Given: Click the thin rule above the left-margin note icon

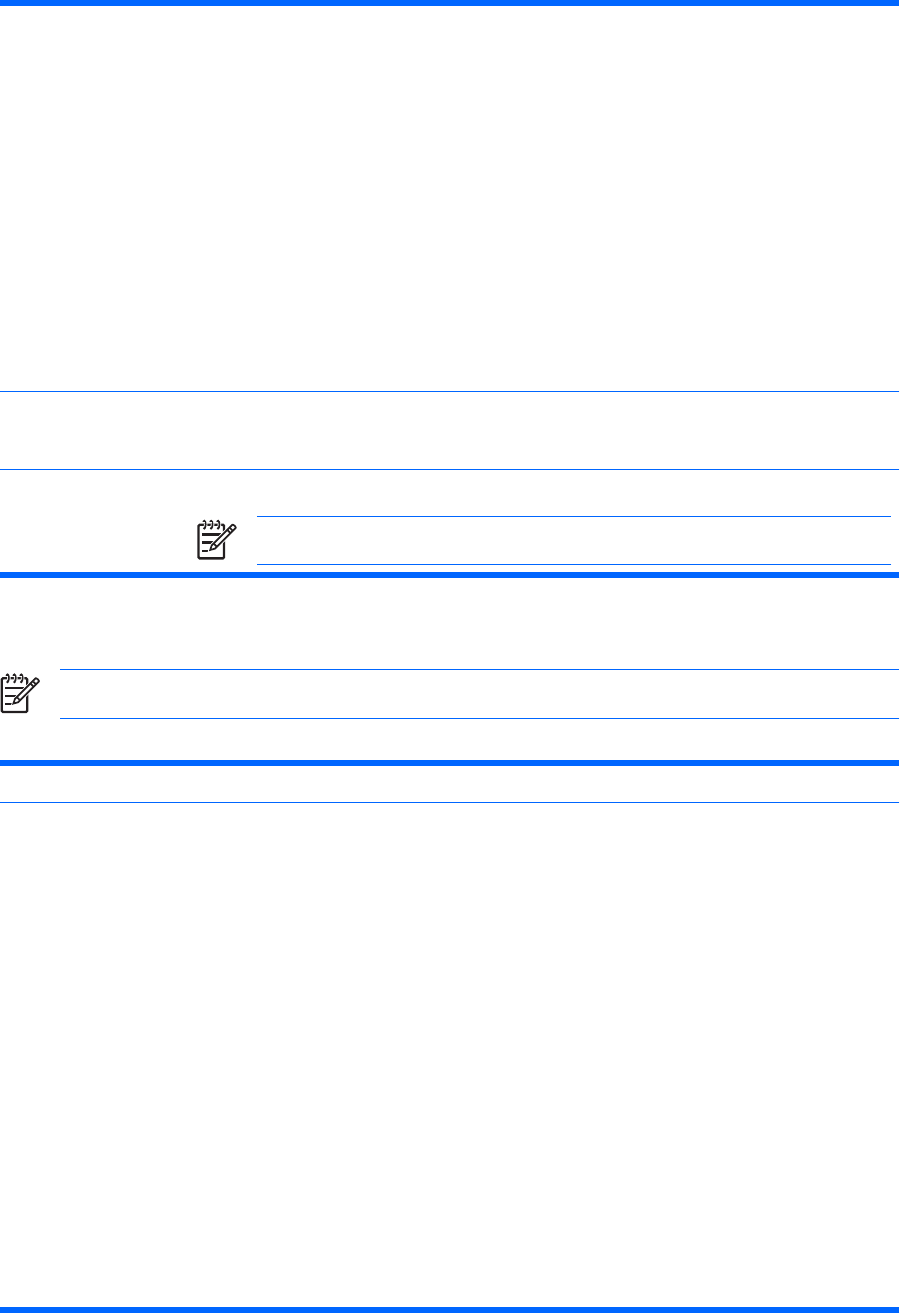Looking at the screenshot, I should point(479,670).
